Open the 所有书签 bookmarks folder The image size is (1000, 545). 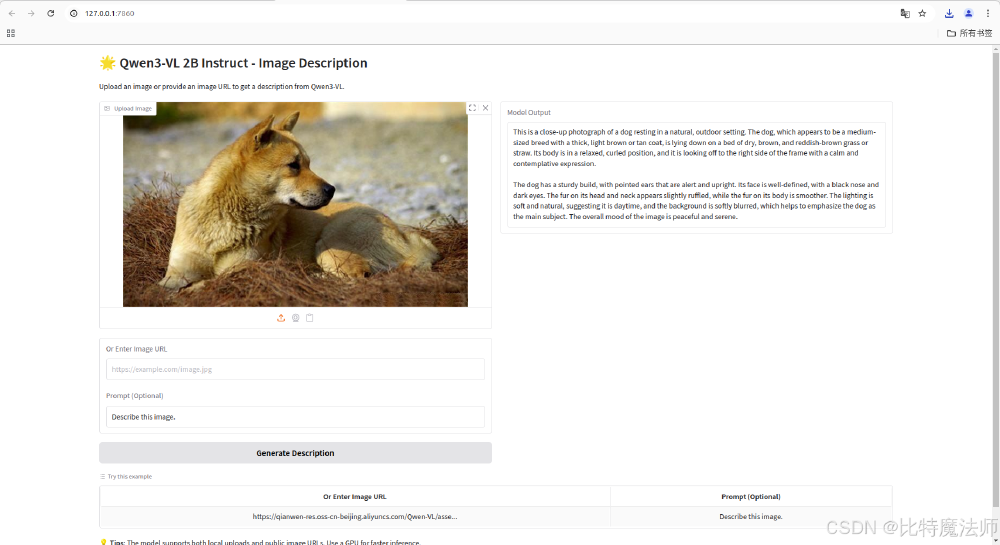[x=969, y=33]
